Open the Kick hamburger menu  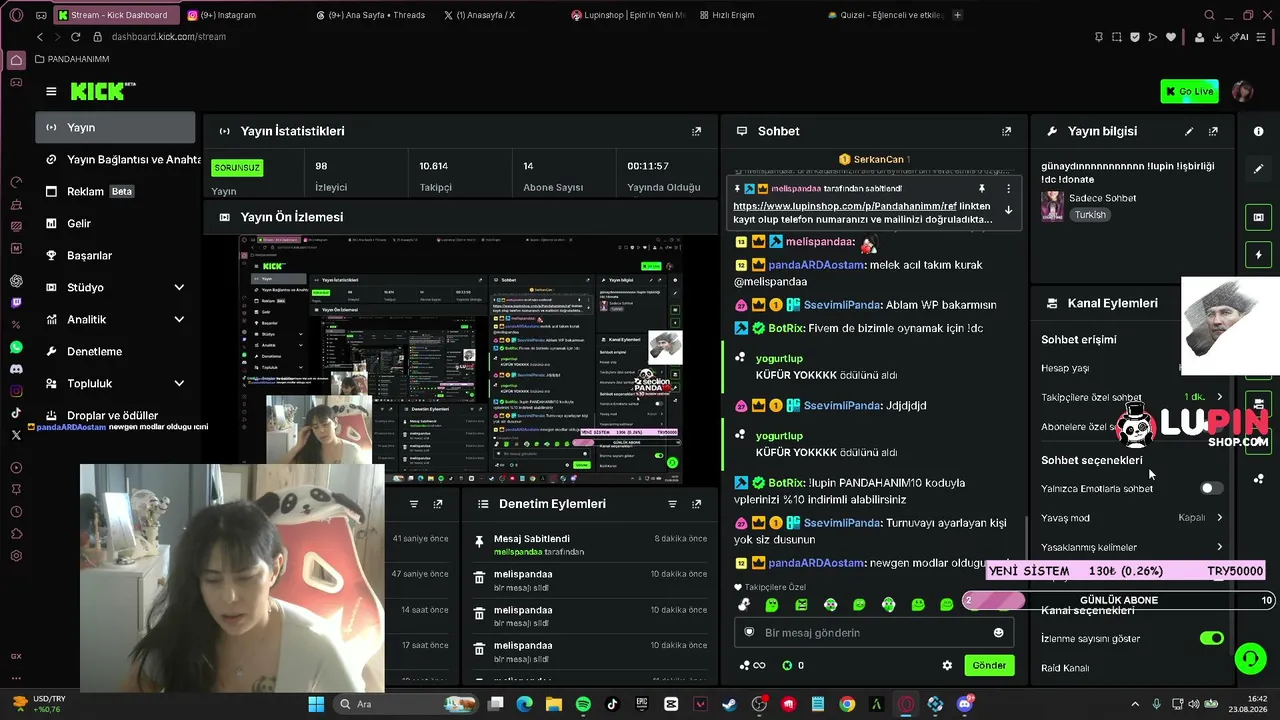pos(51,91)
